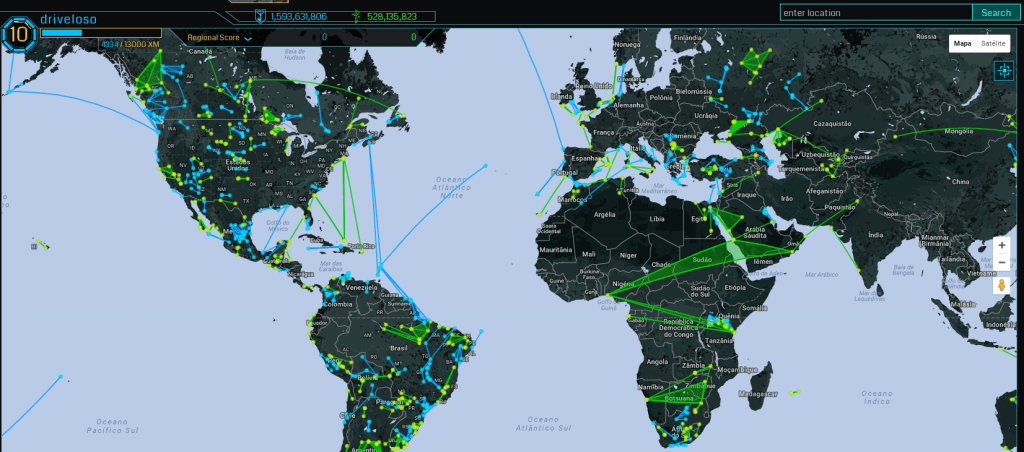
Task: Click the Resistance shield score icon
Action: pos(260,16)
